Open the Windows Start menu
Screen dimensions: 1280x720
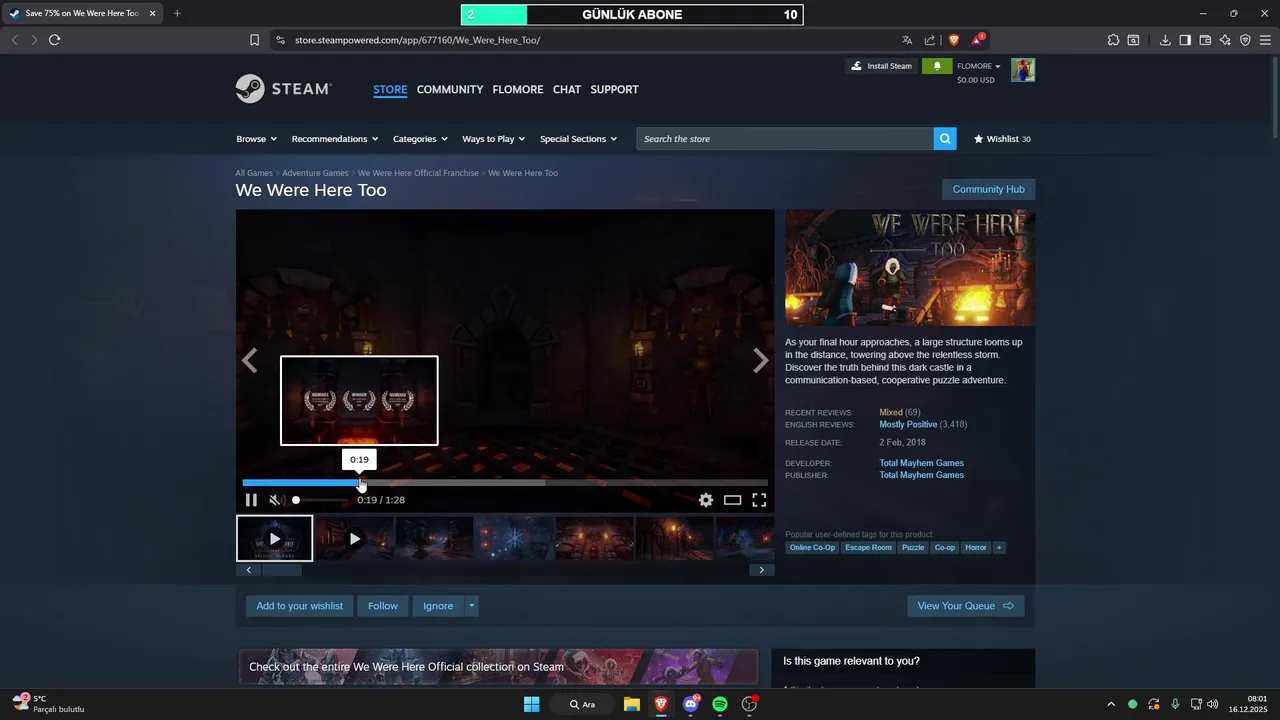tap(532, 704)
